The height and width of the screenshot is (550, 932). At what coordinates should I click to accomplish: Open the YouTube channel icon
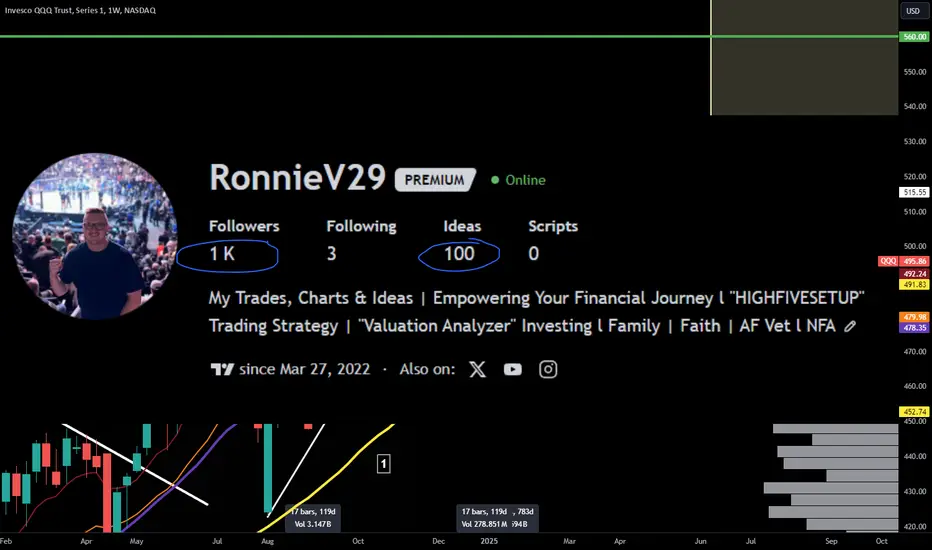tap(512, 369)
